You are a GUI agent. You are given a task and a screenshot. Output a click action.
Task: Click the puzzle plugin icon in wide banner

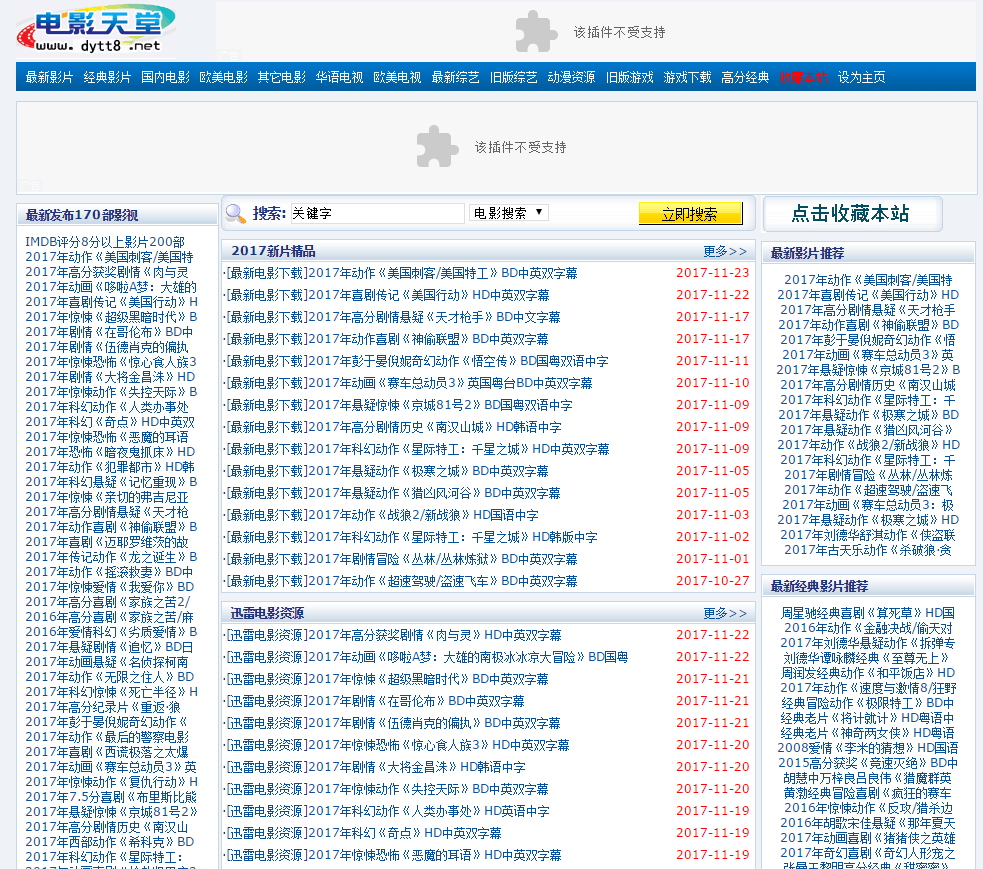click(437, 147)
